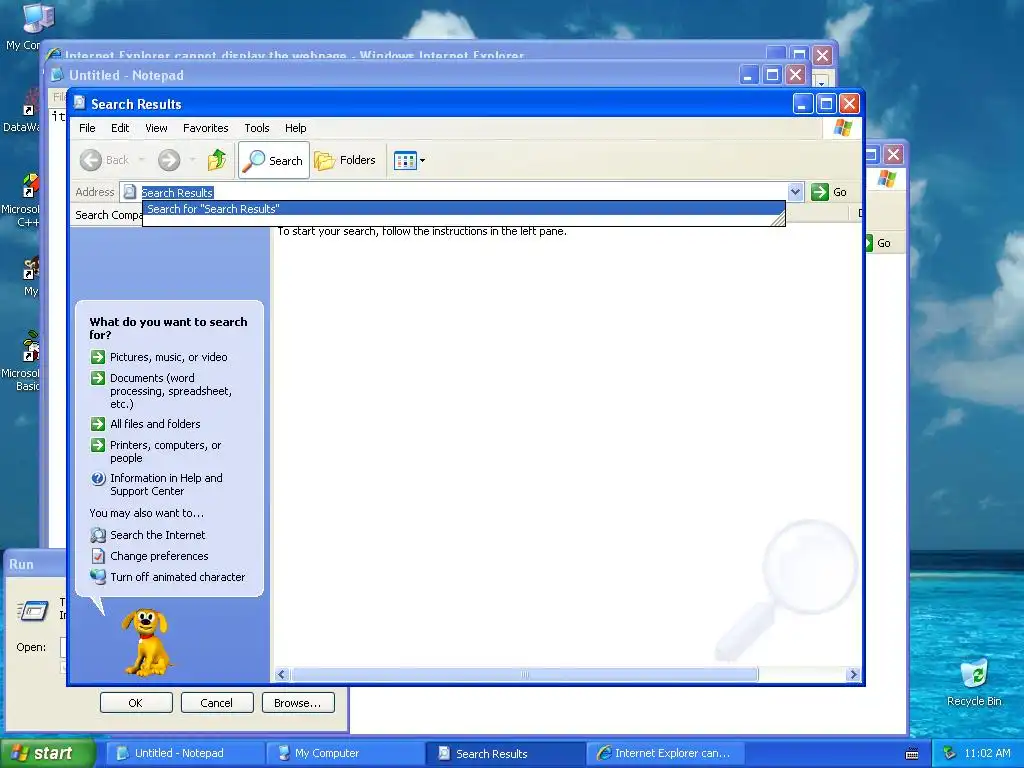Viewport: 1024px width, 768px height.
Task: Click the taskbar keyboard tray icon
Action: pos(912,754)
